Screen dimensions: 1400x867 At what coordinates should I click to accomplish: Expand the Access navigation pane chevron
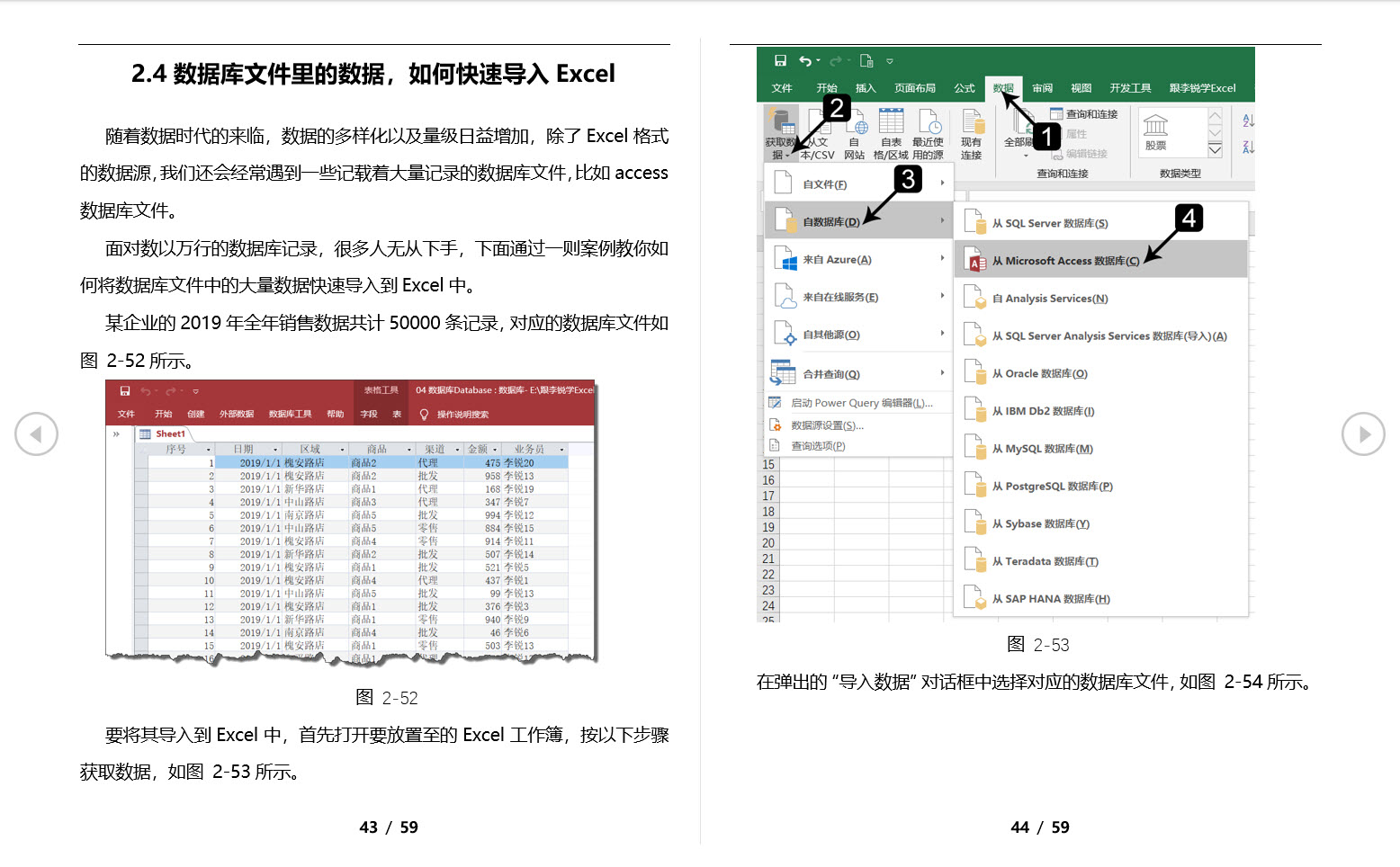click(116, 433)
